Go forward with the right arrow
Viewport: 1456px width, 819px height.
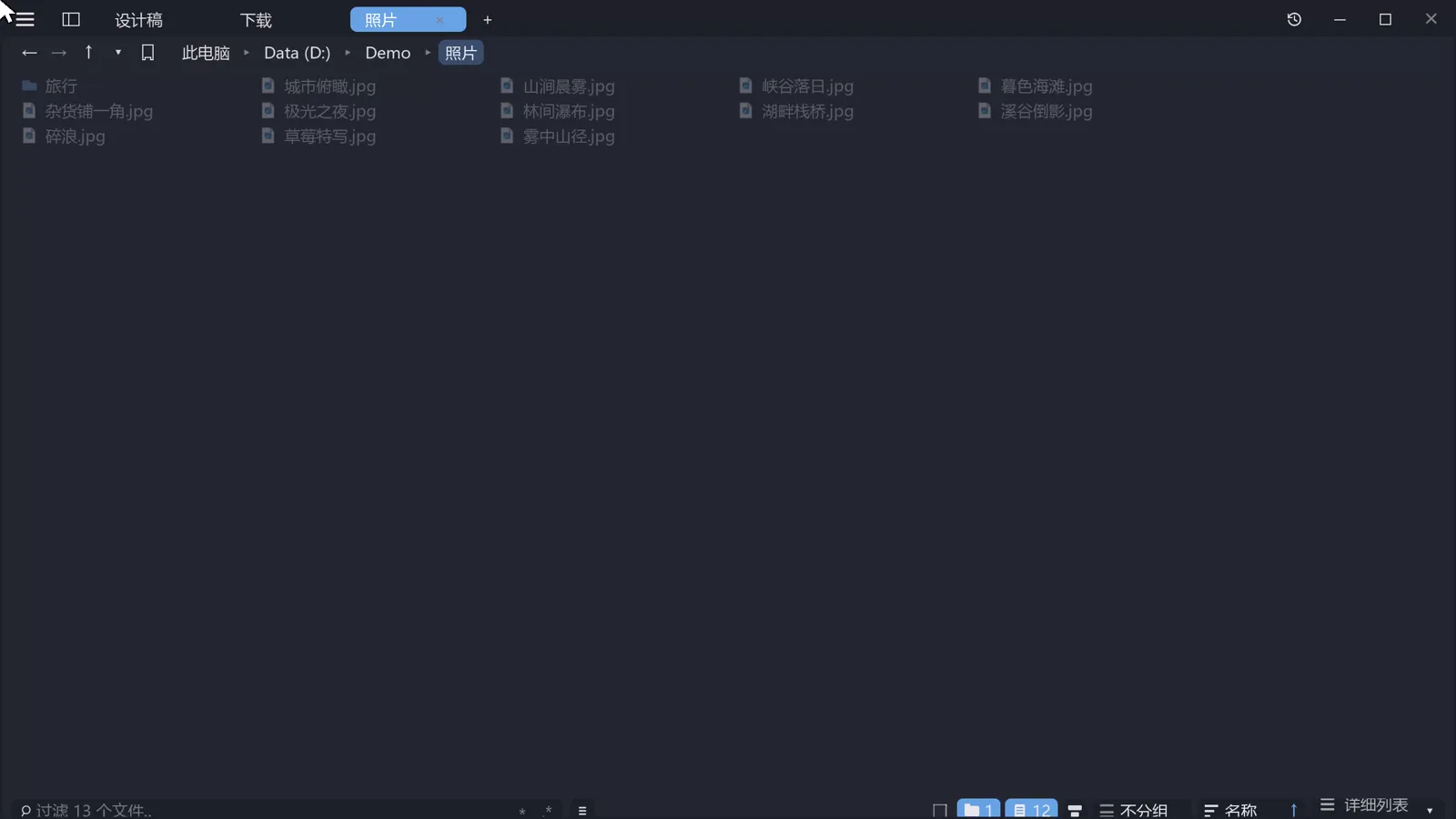coord(59,53)
